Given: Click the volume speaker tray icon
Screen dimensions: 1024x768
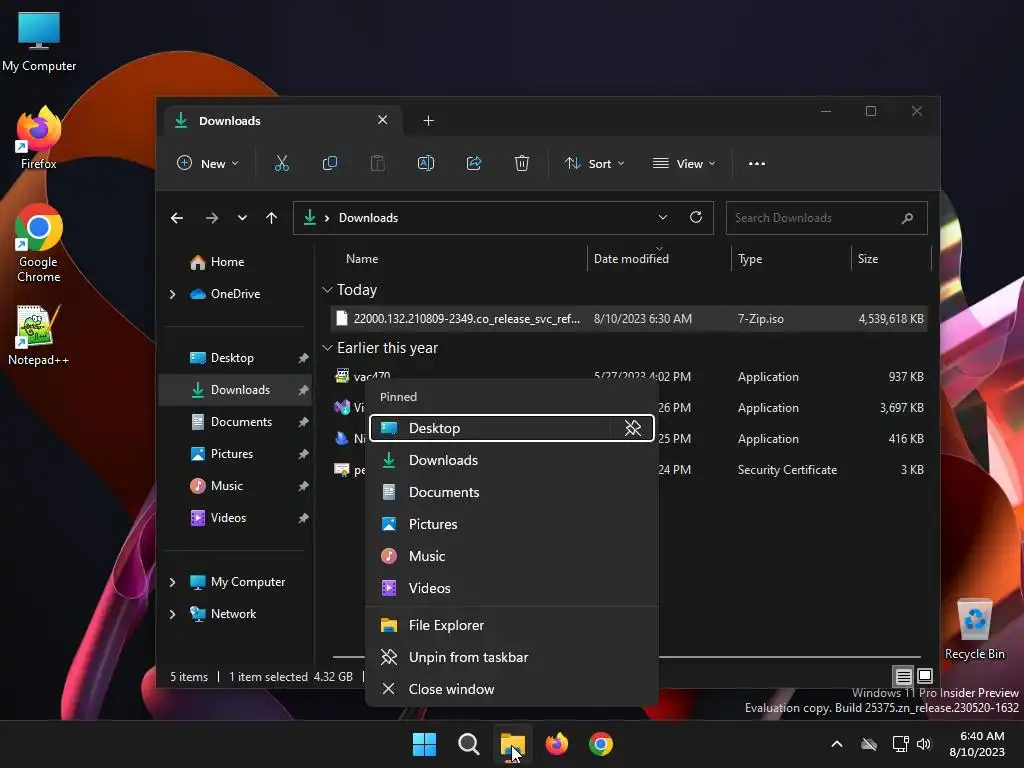Looking at the screenshot, I should pos(924,744).
